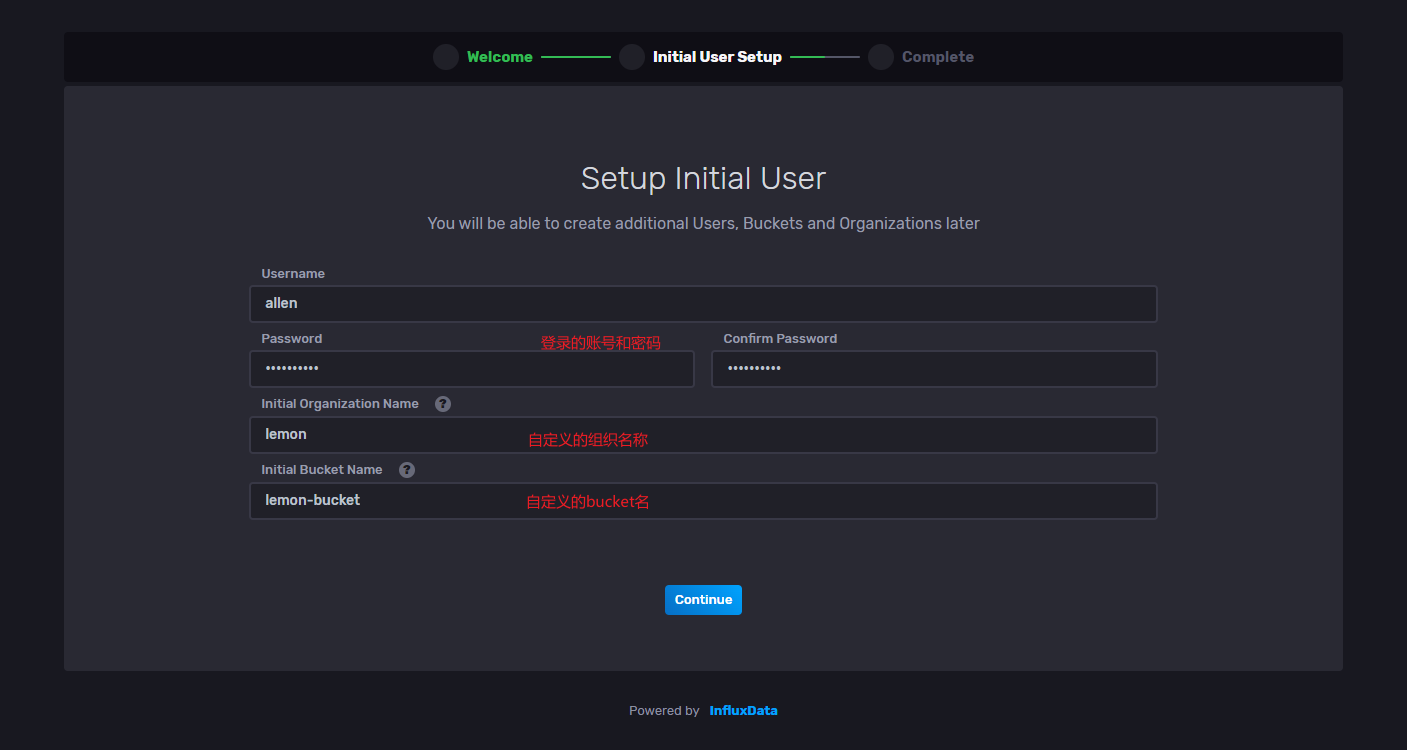Focus the Confirm Password input field
This screenshot has width=1407, height=750.
click(934, 369)
